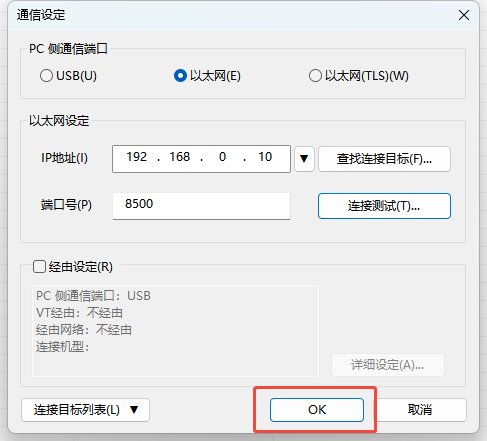Select the 以太网(TLS)(W) radio option
Image resolution: width=487 pixels, height=441 pixels.
(x=359, y=76)
